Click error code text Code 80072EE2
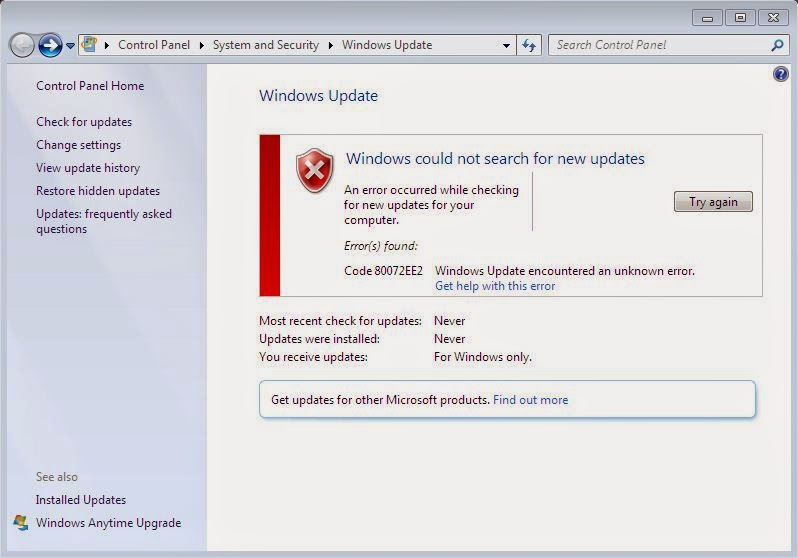Screen dimensions: 798x558 click(383, 271)
